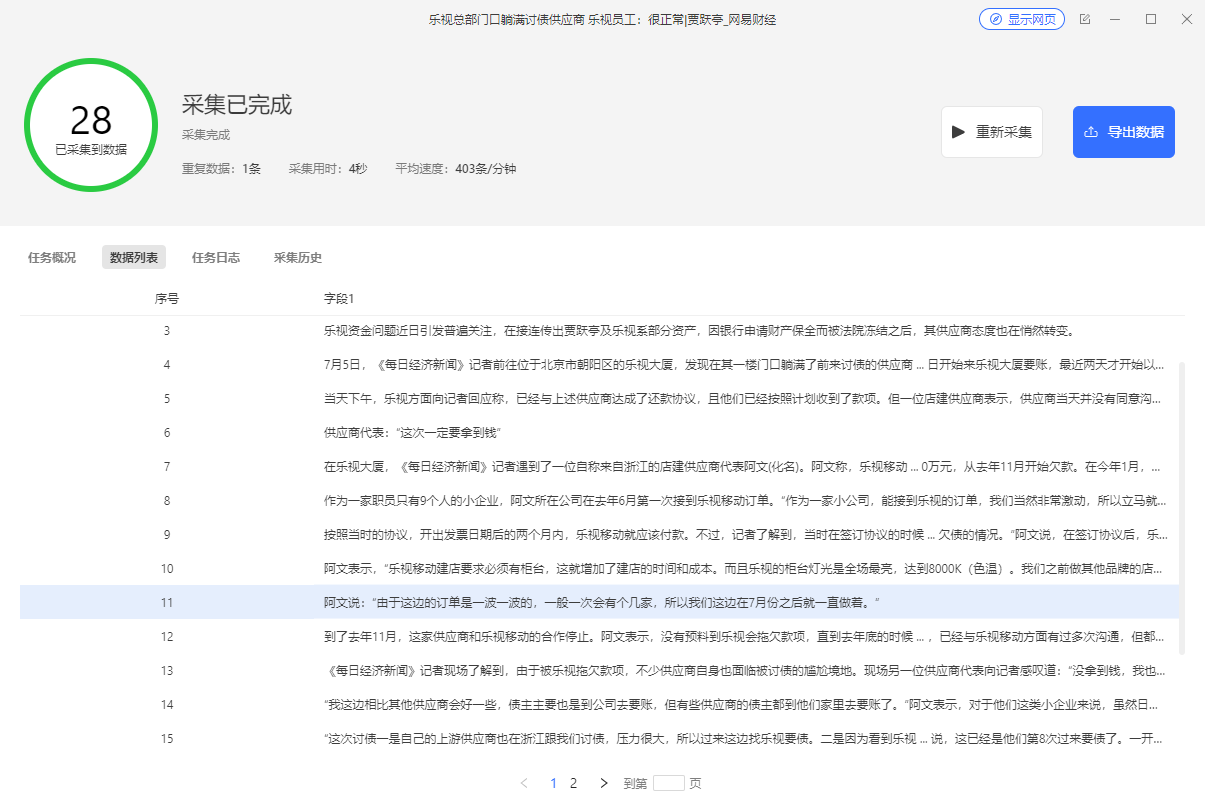The width and height of the screenshot is (1205, 803).
Task: Switch to the 任务日志 tab
Action: pyautogui.click(x=216, y=257)
